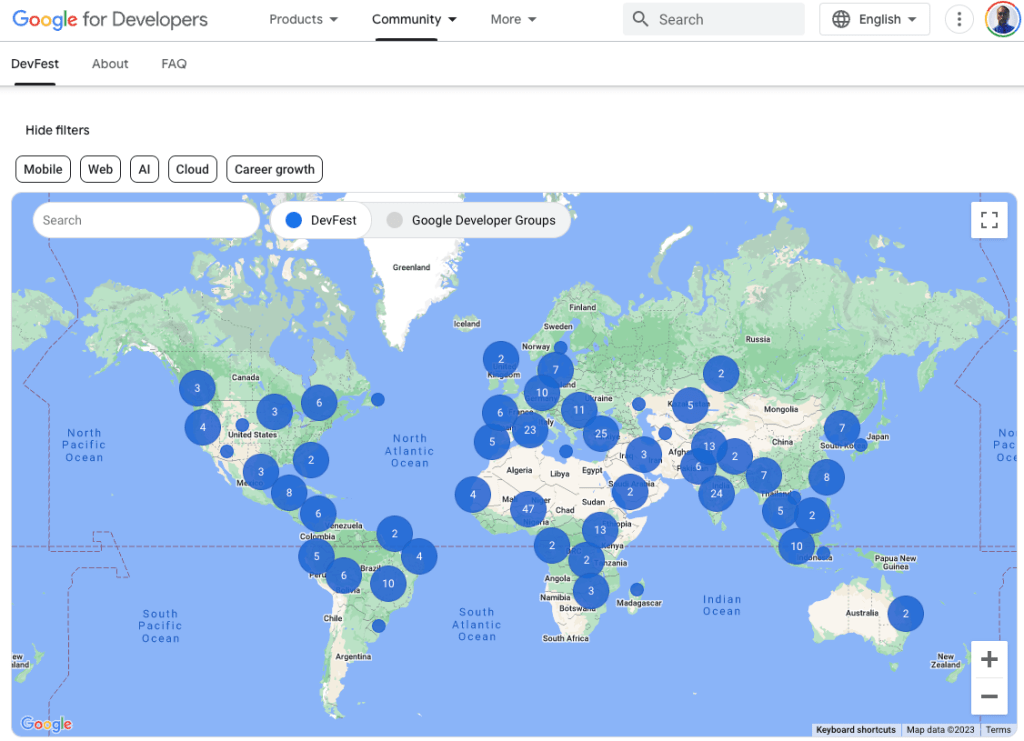1024x741 pixels.
Task: Switch to the About tab
Action: [110, 63]
